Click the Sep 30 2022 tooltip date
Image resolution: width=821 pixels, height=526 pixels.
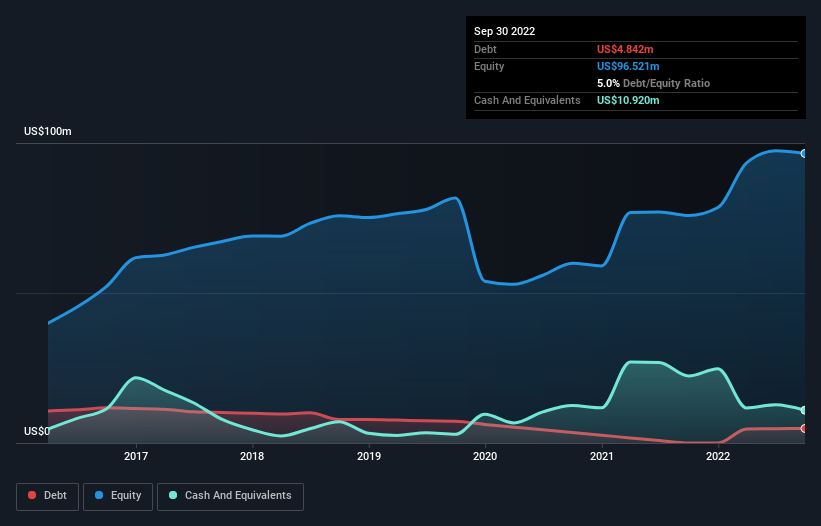point(504,31)
